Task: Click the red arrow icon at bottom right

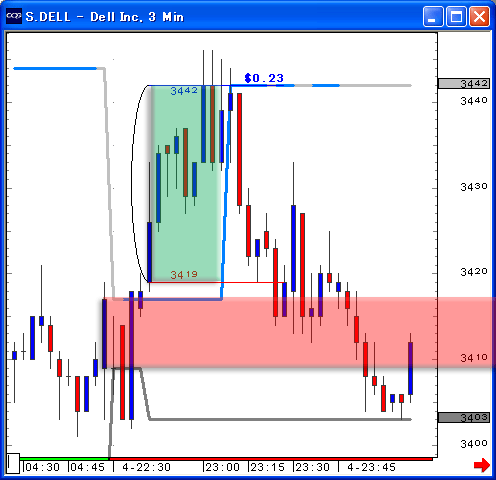Action: point(482,465)
